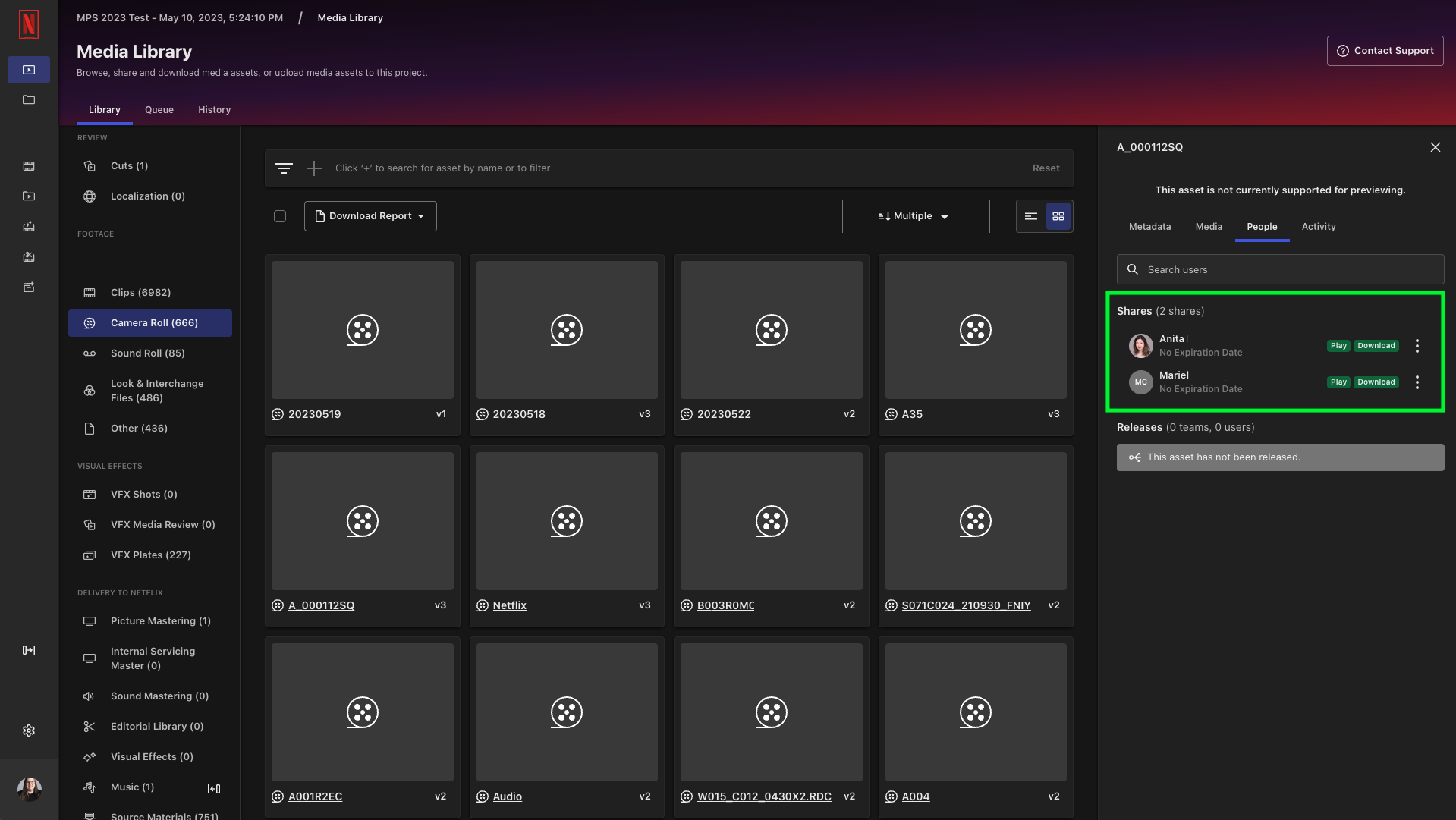The image size is (1456, 820).
Task: Open the media library sidebar icon
Action: click(29, 70)
